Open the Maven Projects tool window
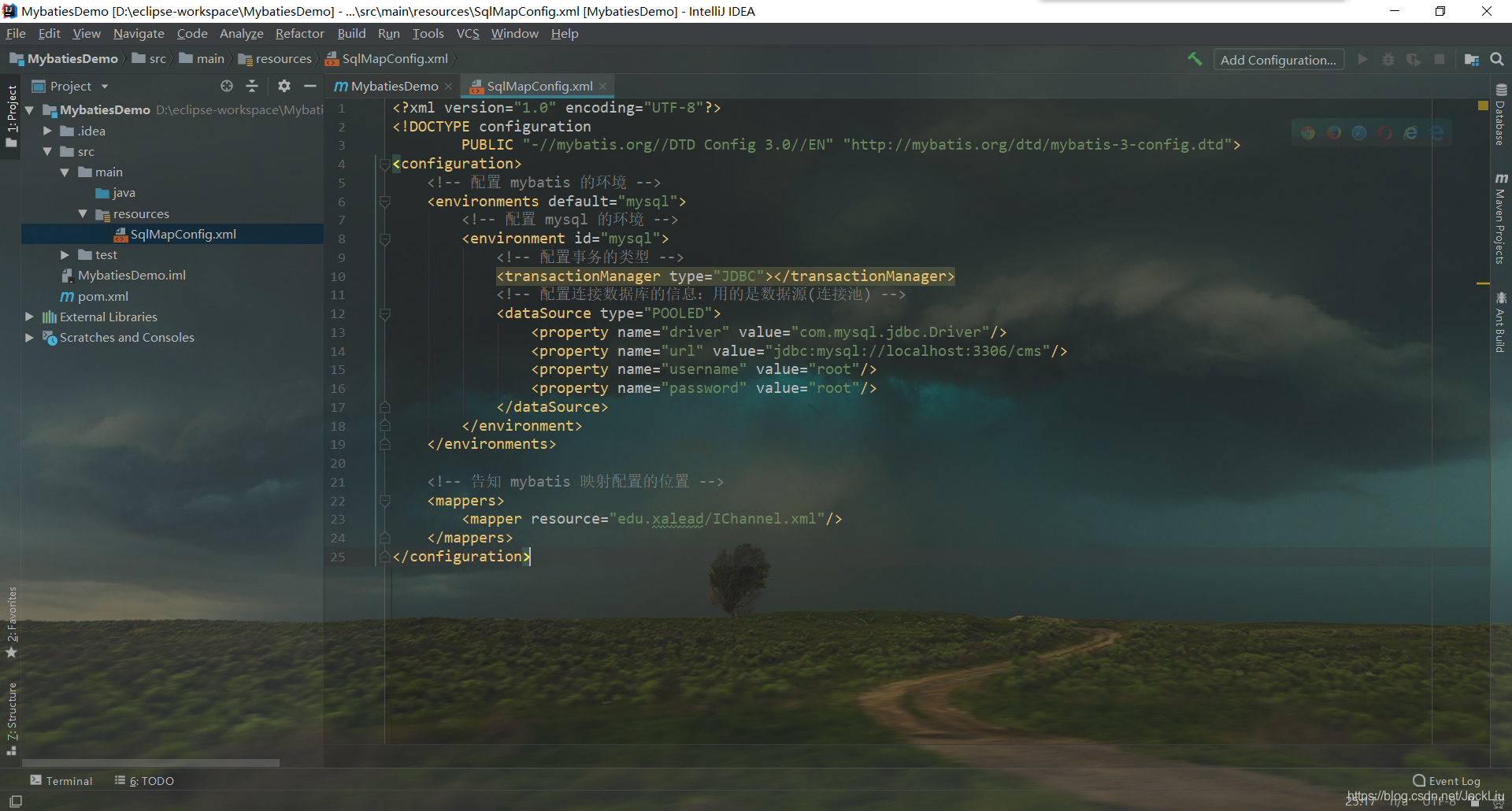 1501,219
